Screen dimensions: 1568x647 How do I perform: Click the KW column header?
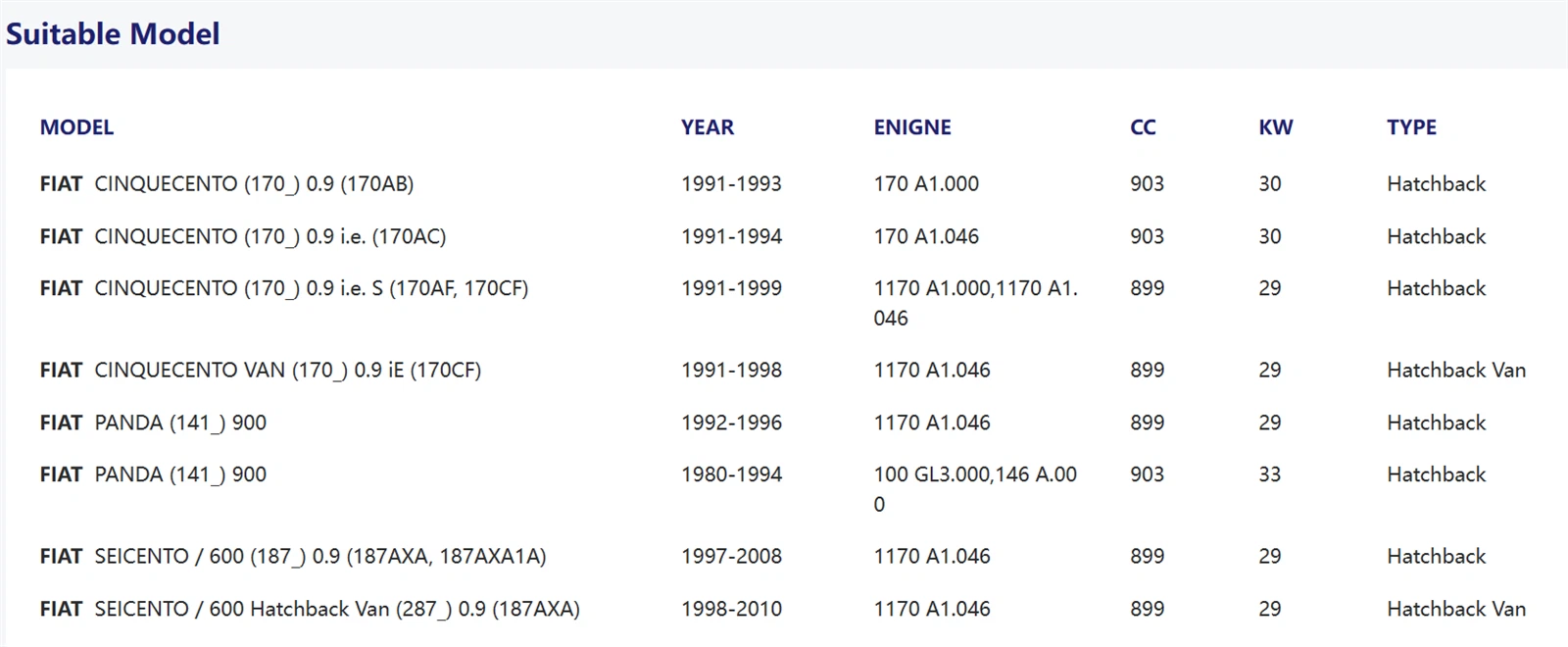pyautogui.click(x=1276, y=127)
